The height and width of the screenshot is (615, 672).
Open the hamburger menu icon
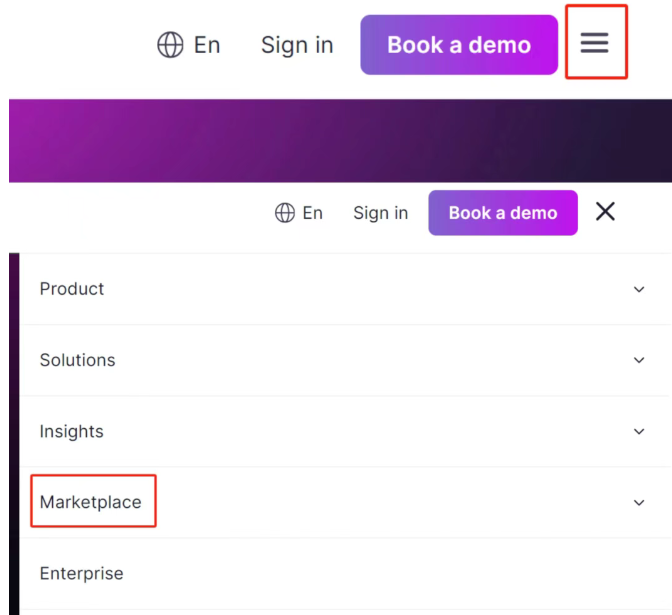(594, 43)
